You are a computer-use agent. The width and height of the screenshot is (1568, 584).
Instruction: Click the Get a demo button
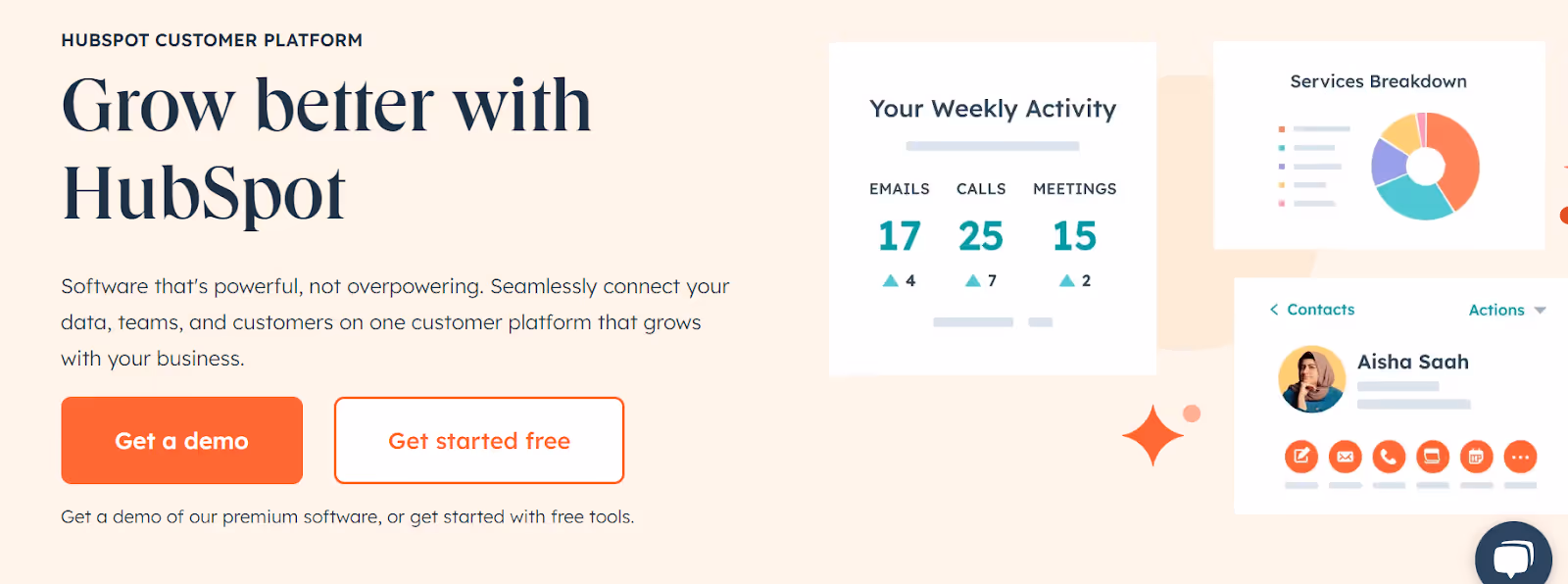coord(181,440)
